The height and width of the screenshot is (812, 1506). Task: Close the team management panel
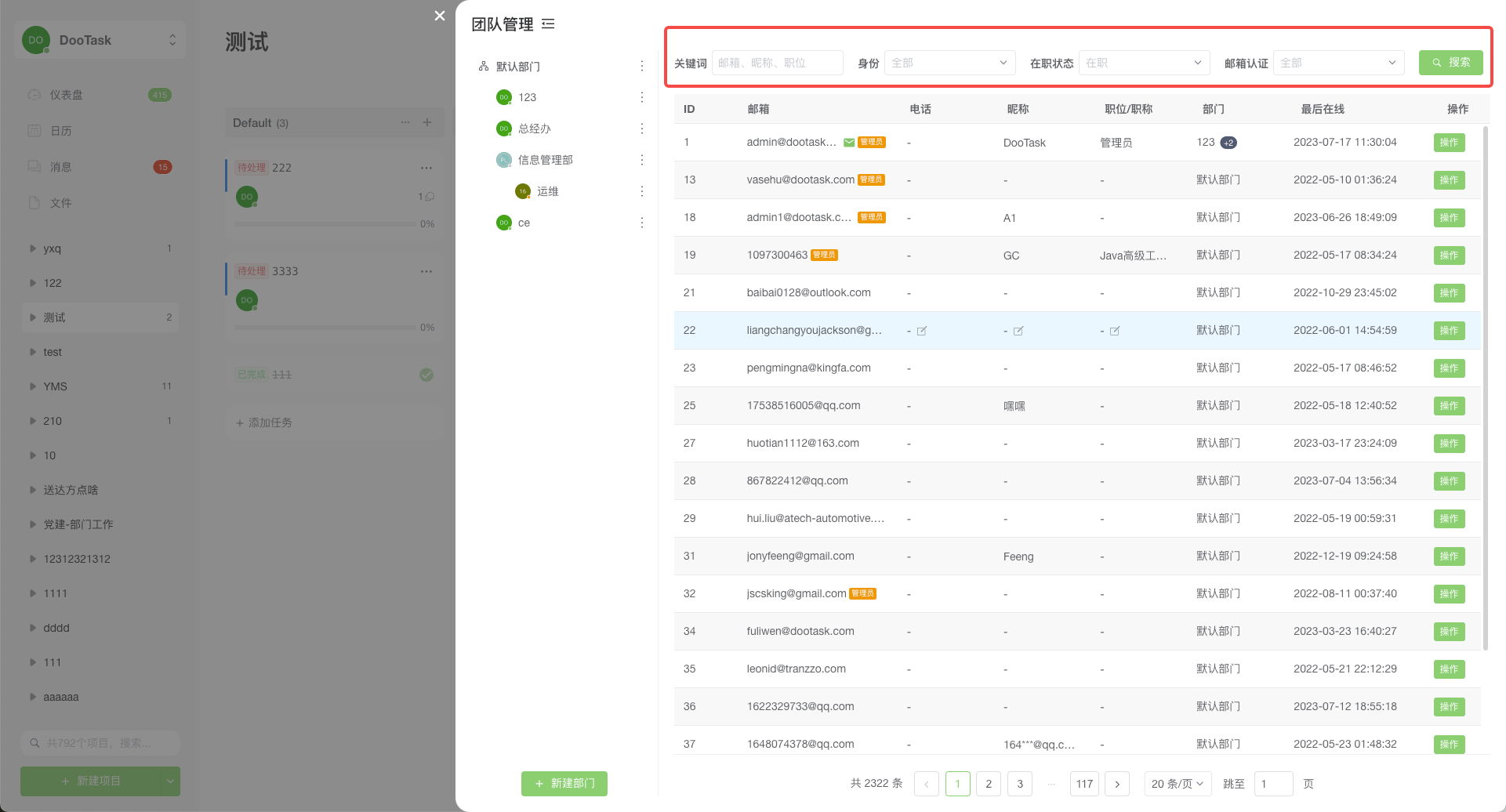(x=440, y=16)
